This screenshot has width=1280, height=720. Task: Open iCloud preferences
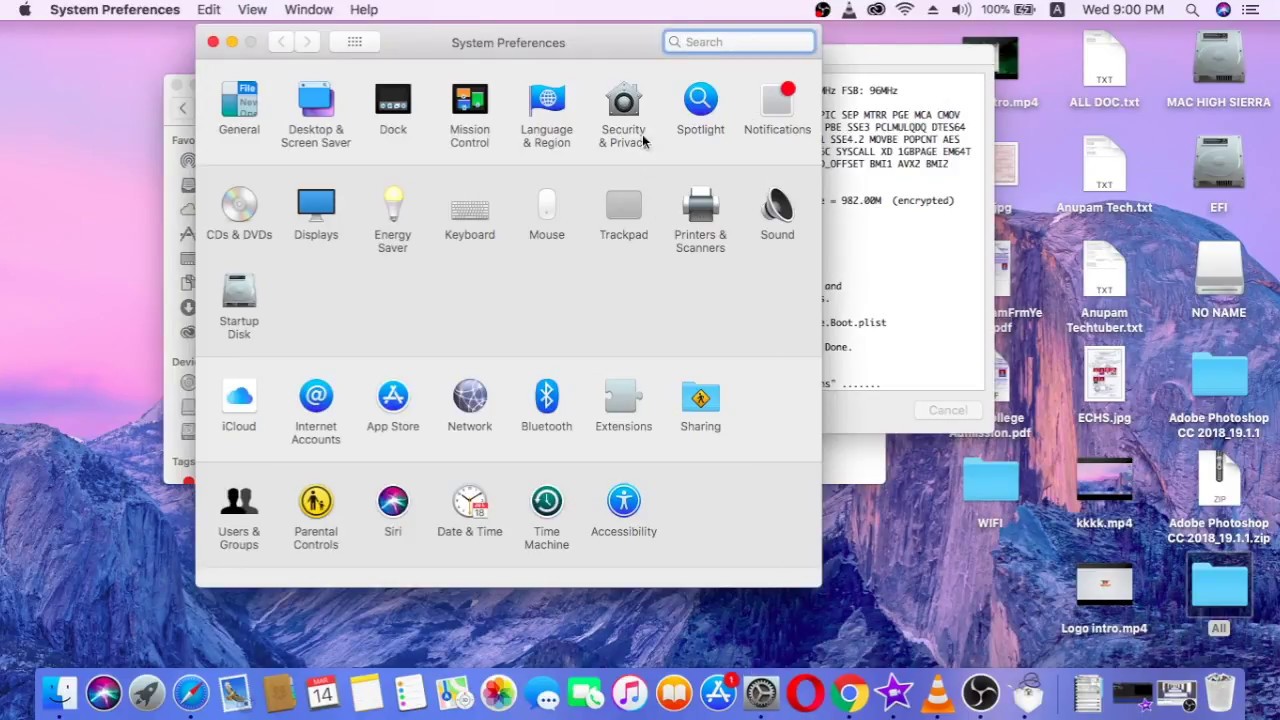[x=239, y=405]
